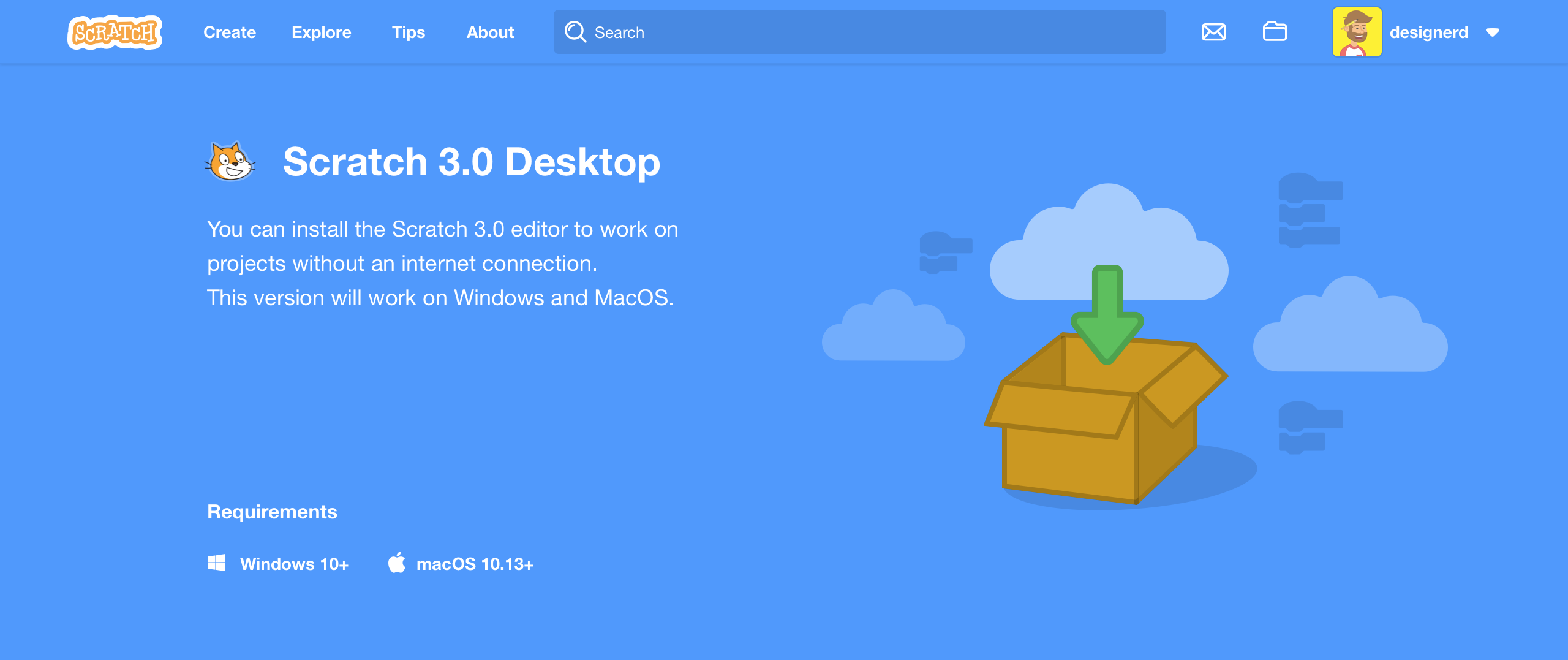
Task: Click the green download arrow illustration
Action: tap(1107, 315)
